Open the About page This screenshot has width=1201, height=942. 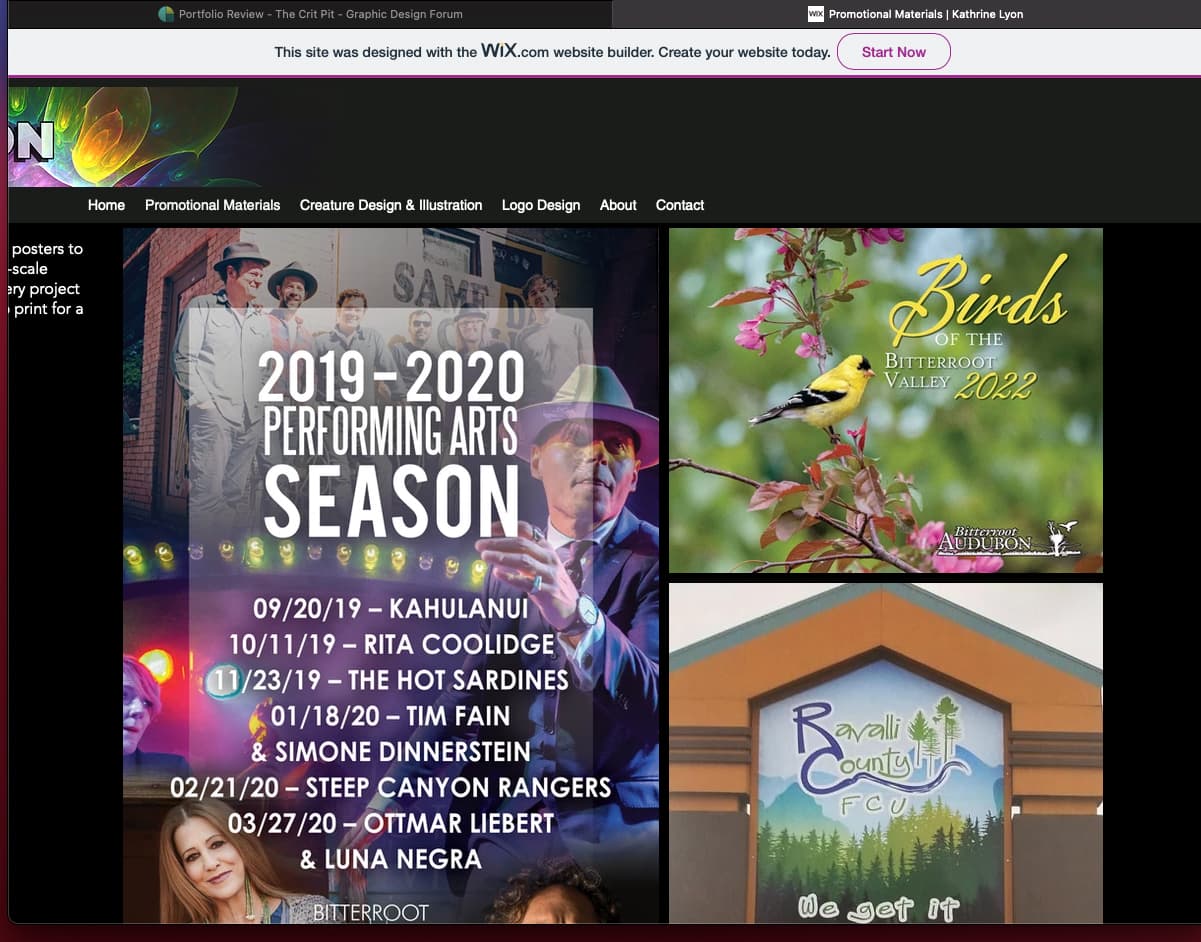pos(618,205)
